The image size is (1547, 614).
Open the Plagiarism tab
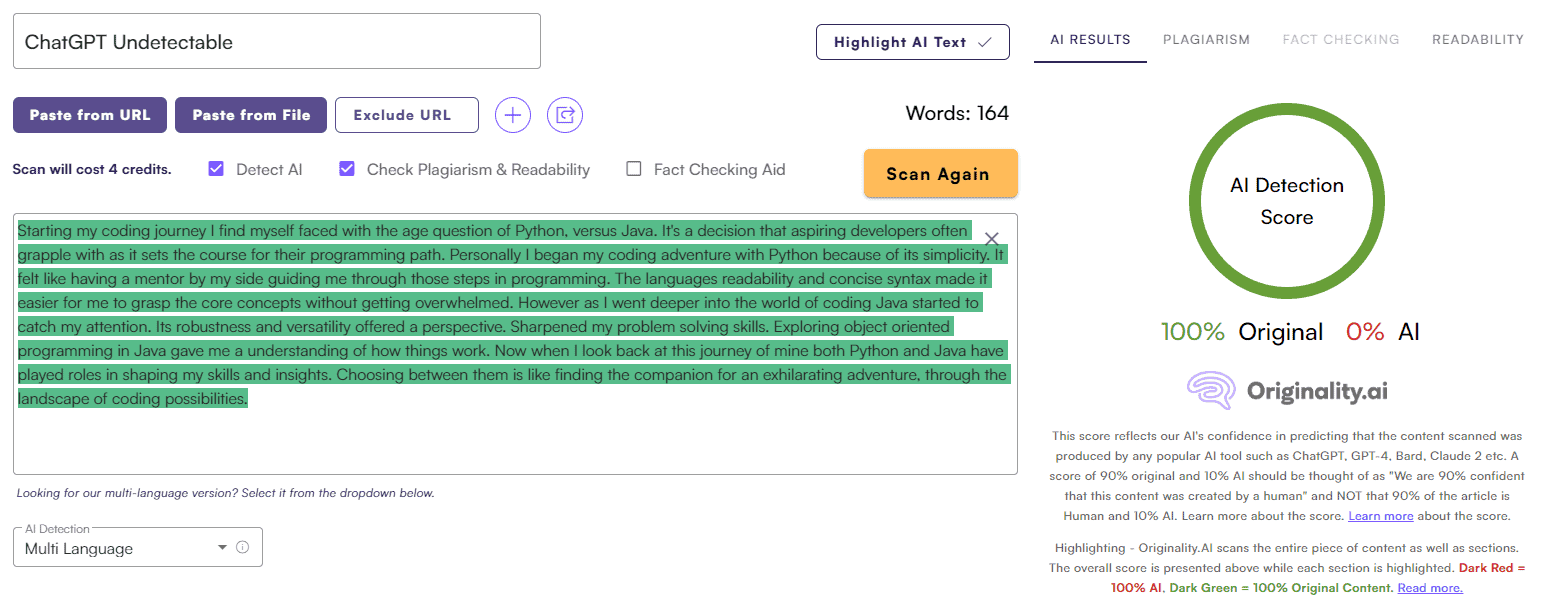click(1206, 40)
